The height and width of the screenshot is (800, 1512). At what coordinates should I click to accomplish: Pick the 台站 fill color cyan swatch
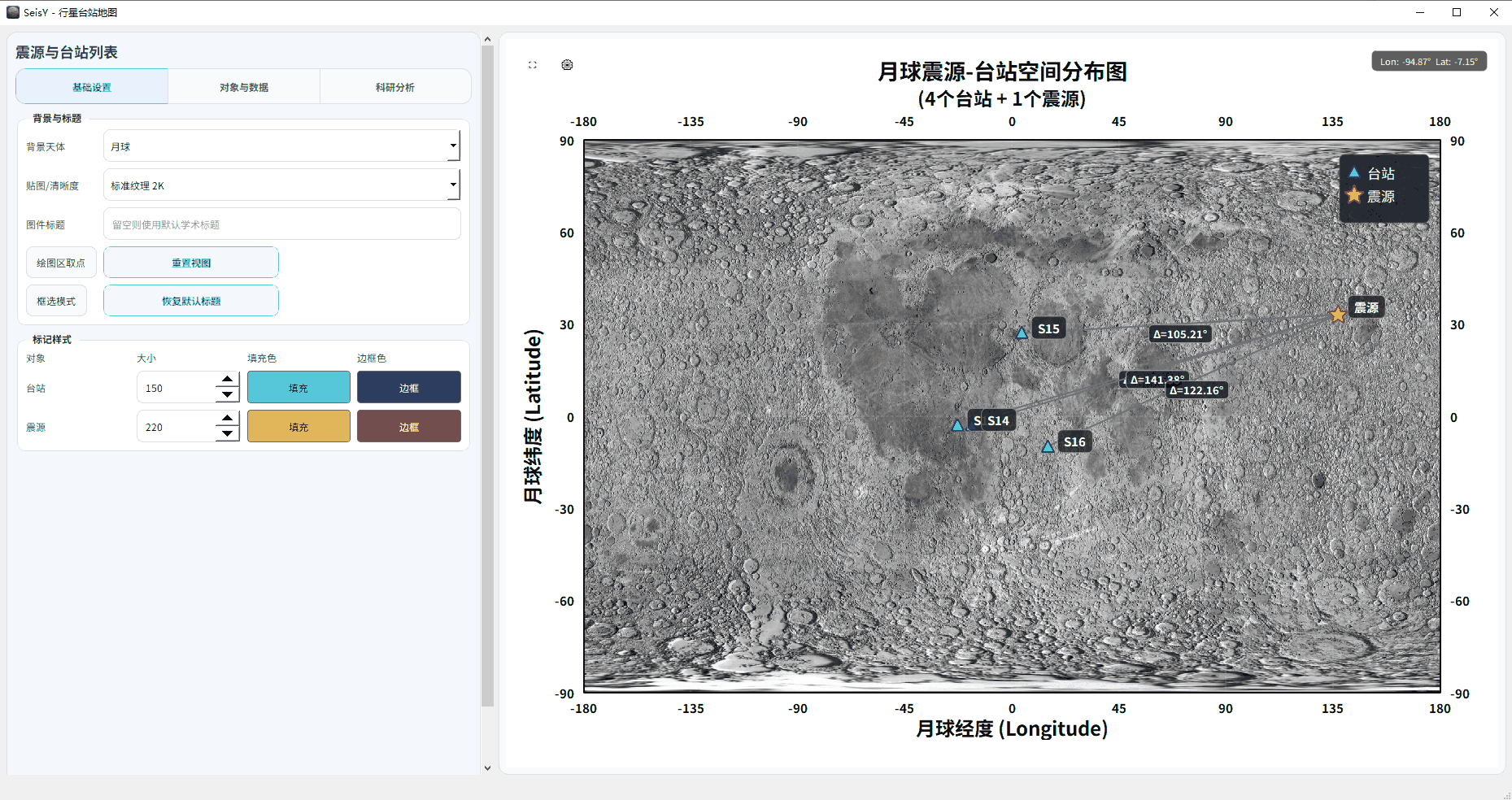(x=298, y=388)
